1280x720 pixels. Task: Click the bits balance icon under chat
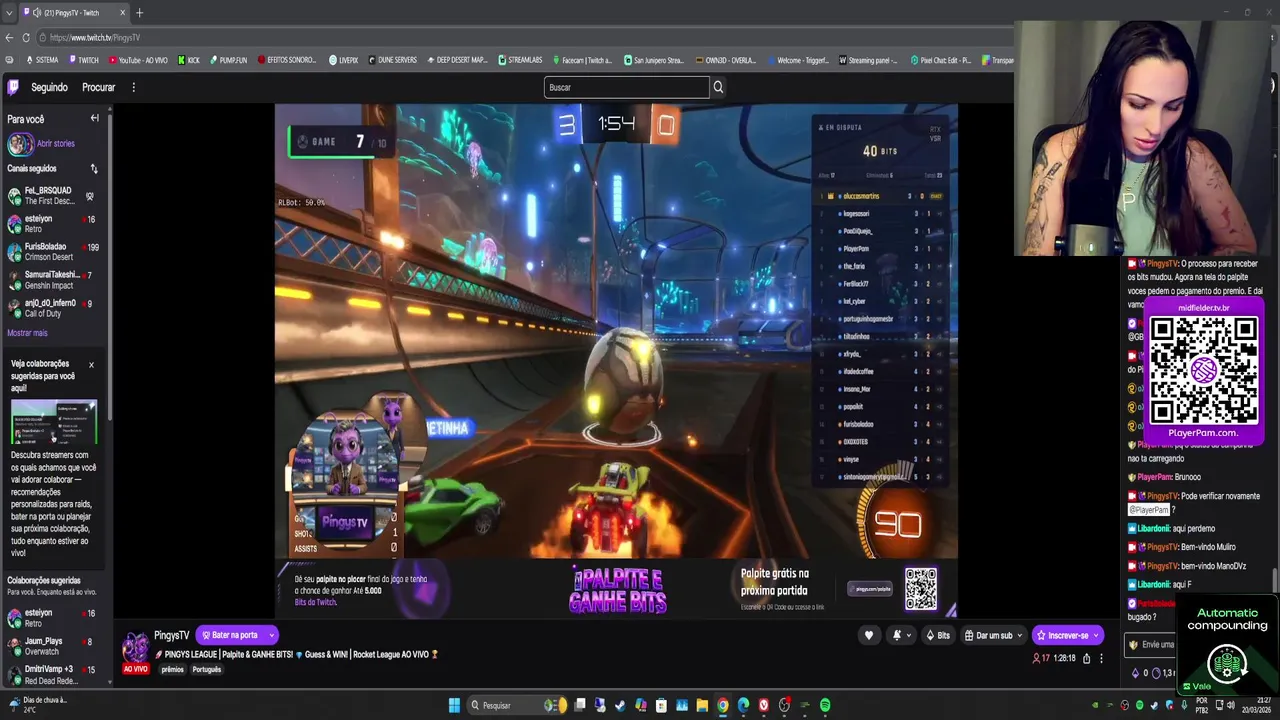[x=1137, y=673]
